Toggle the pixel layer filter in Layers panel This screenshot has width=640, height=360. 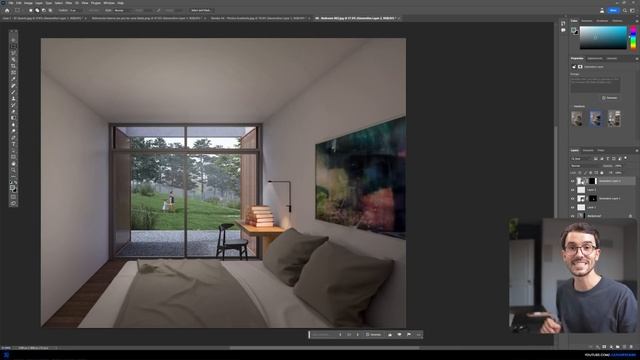(596, 158)
